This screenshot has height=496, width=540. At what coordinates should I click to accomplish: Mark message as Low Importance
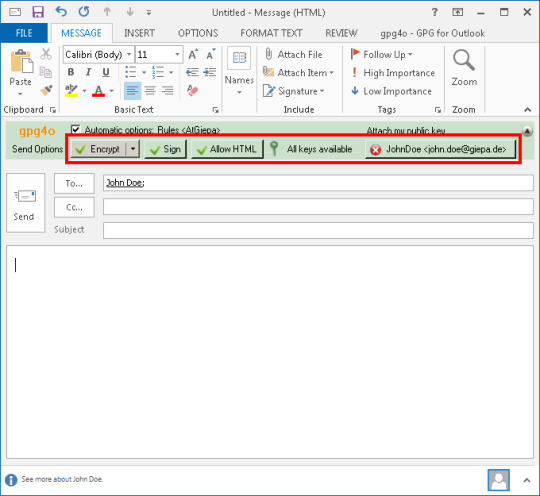pos(391,91)
